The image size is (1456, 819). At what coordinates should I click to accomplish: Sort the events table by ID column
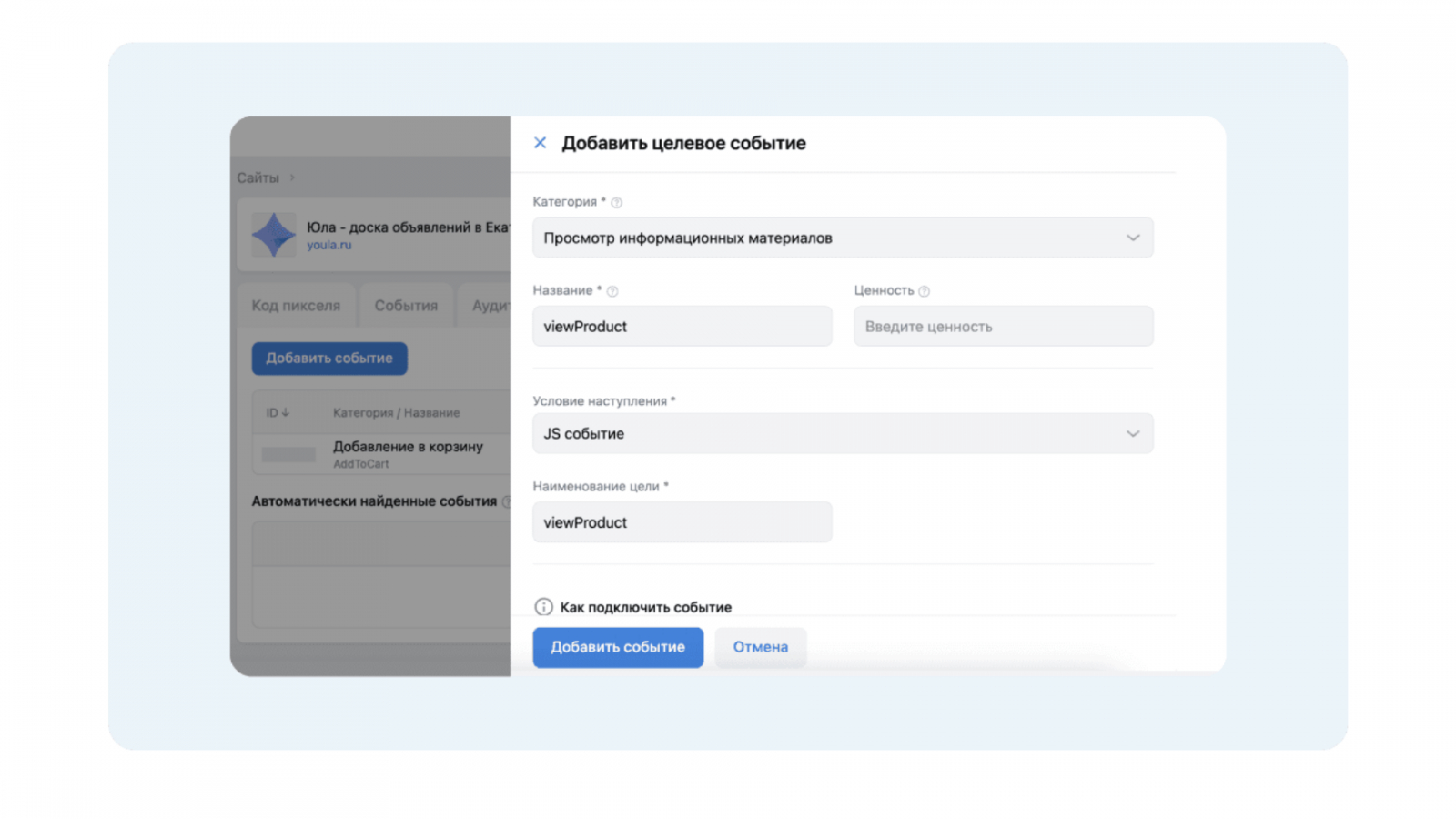click(277, 413)
